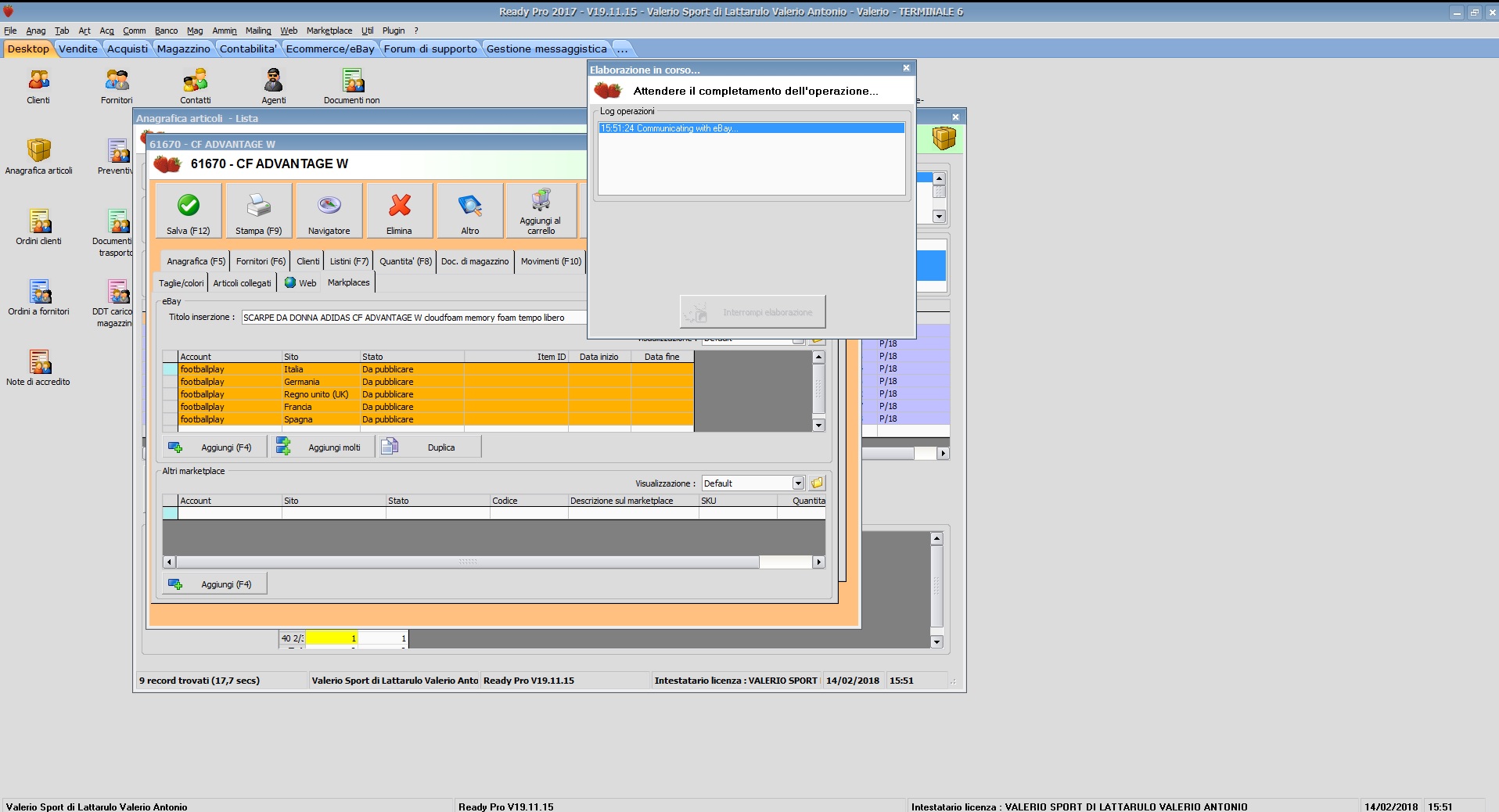The image size is (1499, 812).
Task: Select the Marketplaces tab
Action: (348, 282)
